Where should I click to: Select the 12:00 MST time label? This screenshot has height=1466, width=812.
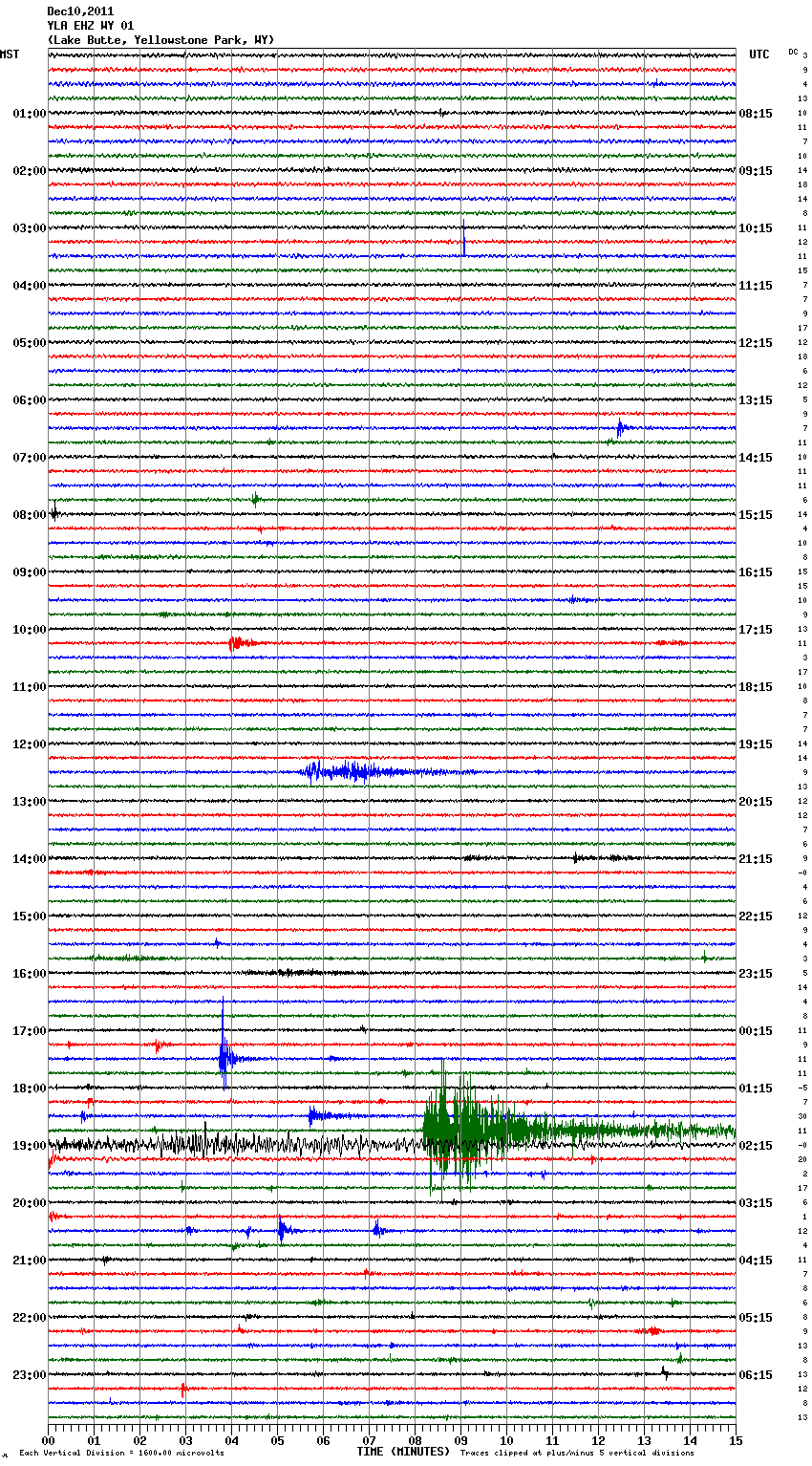(x=30, y=744)
